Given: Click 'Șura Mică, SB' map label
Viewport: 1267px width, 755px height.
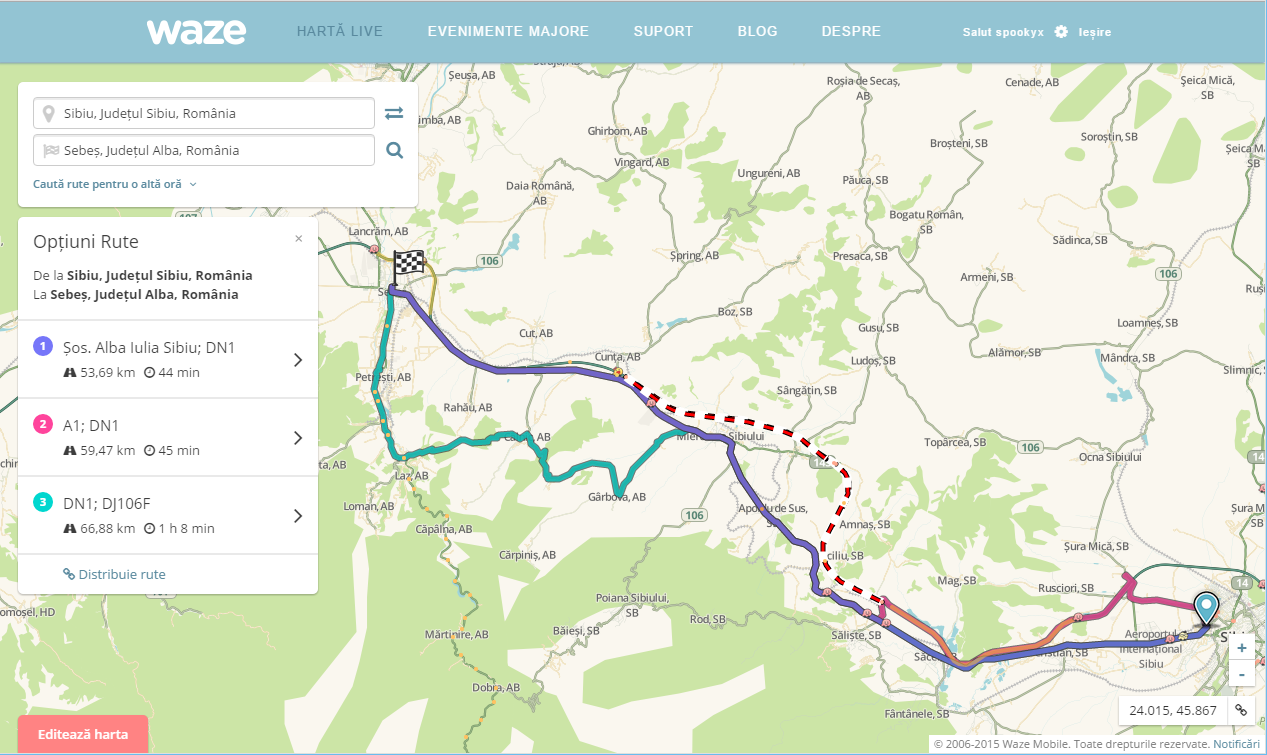Looking at the screenshot, I should pyautogui.click(x=1097, y=547).
